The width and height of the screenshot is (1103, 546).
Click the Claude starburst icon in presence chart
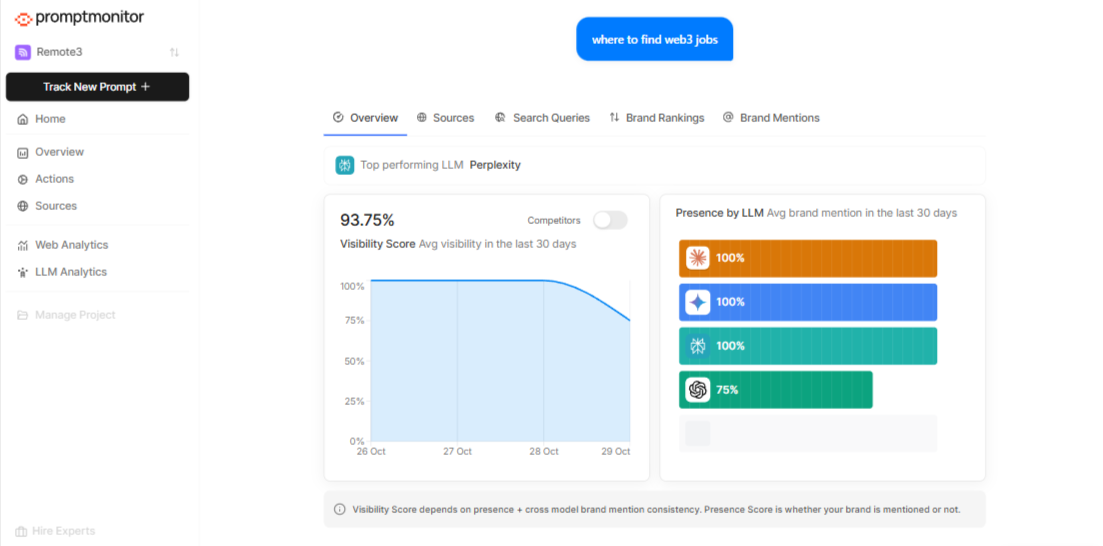[698, 258]
